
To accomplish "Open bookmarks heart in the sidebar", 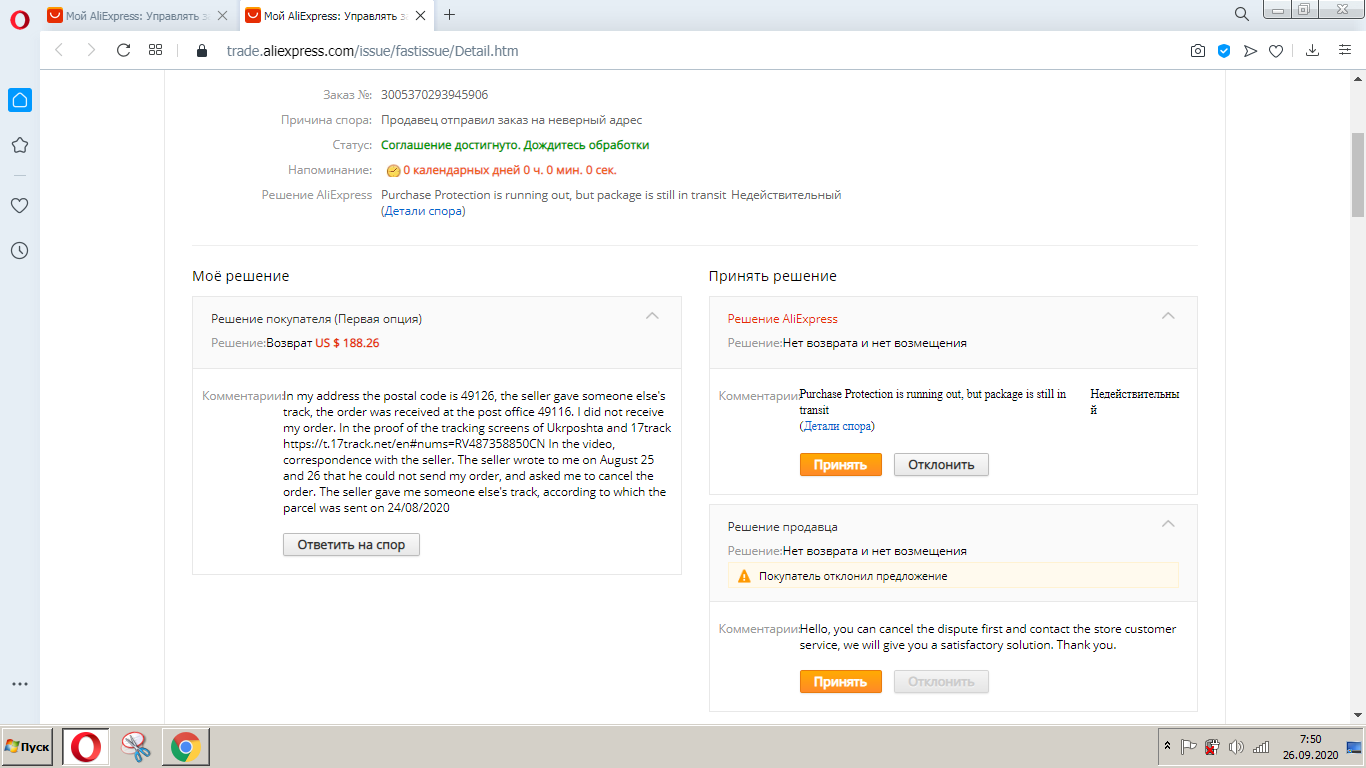I will [x=19, y=205].
